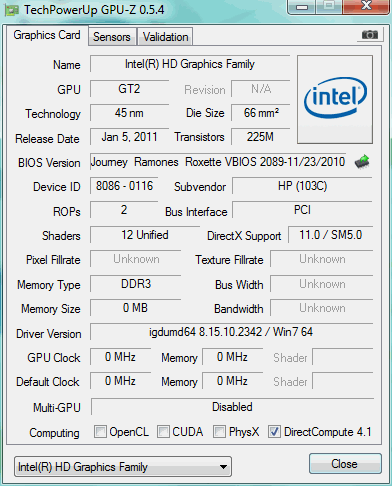Toggle the CUDA checkbox
Viewport: 392px width, 486px height.
pyautogui.click(x=163, y=432)
